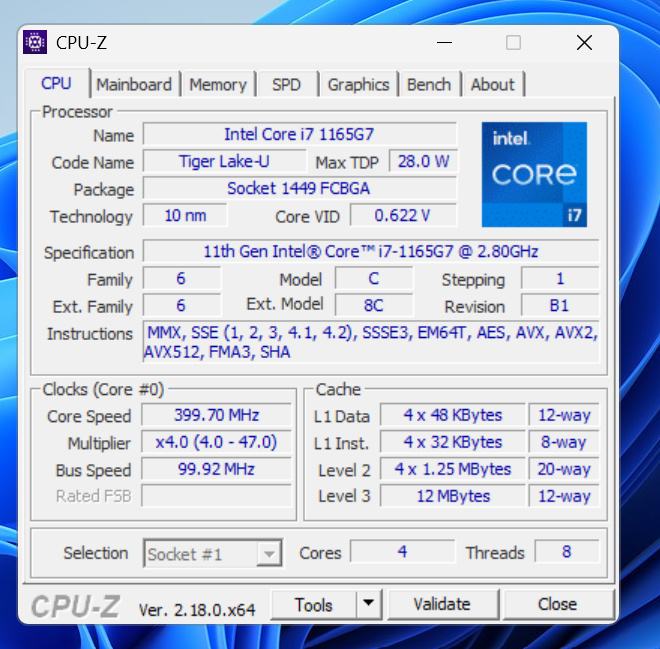This screenshot has height=649, width=660.
Task: Click the Multiplier value x4.0 (4.0 - 47.0)
Action: [x=216, y=442]
